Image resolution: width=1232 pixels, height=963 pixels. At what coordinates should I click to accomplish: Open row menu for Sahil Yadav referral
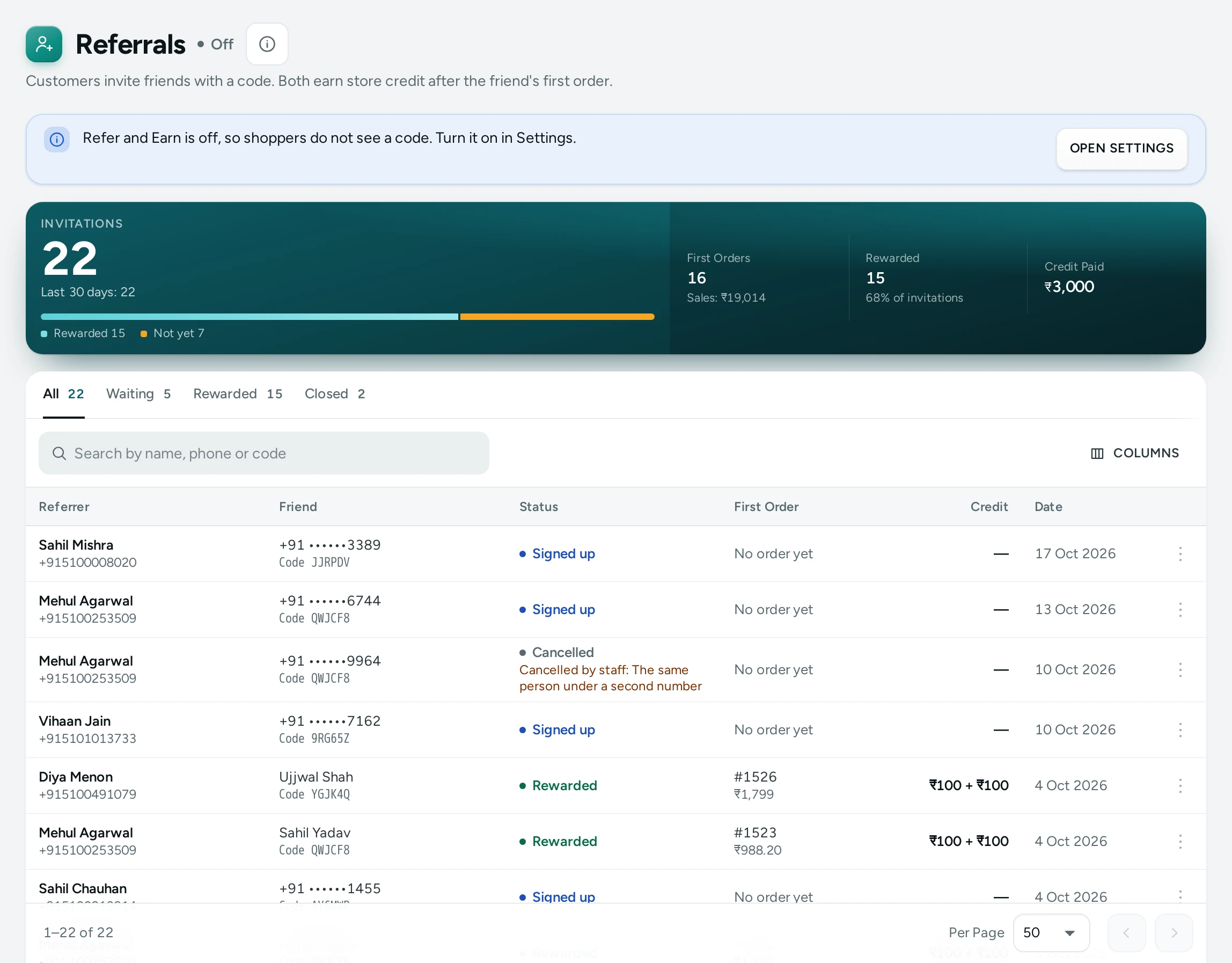tap(1180, 842)
